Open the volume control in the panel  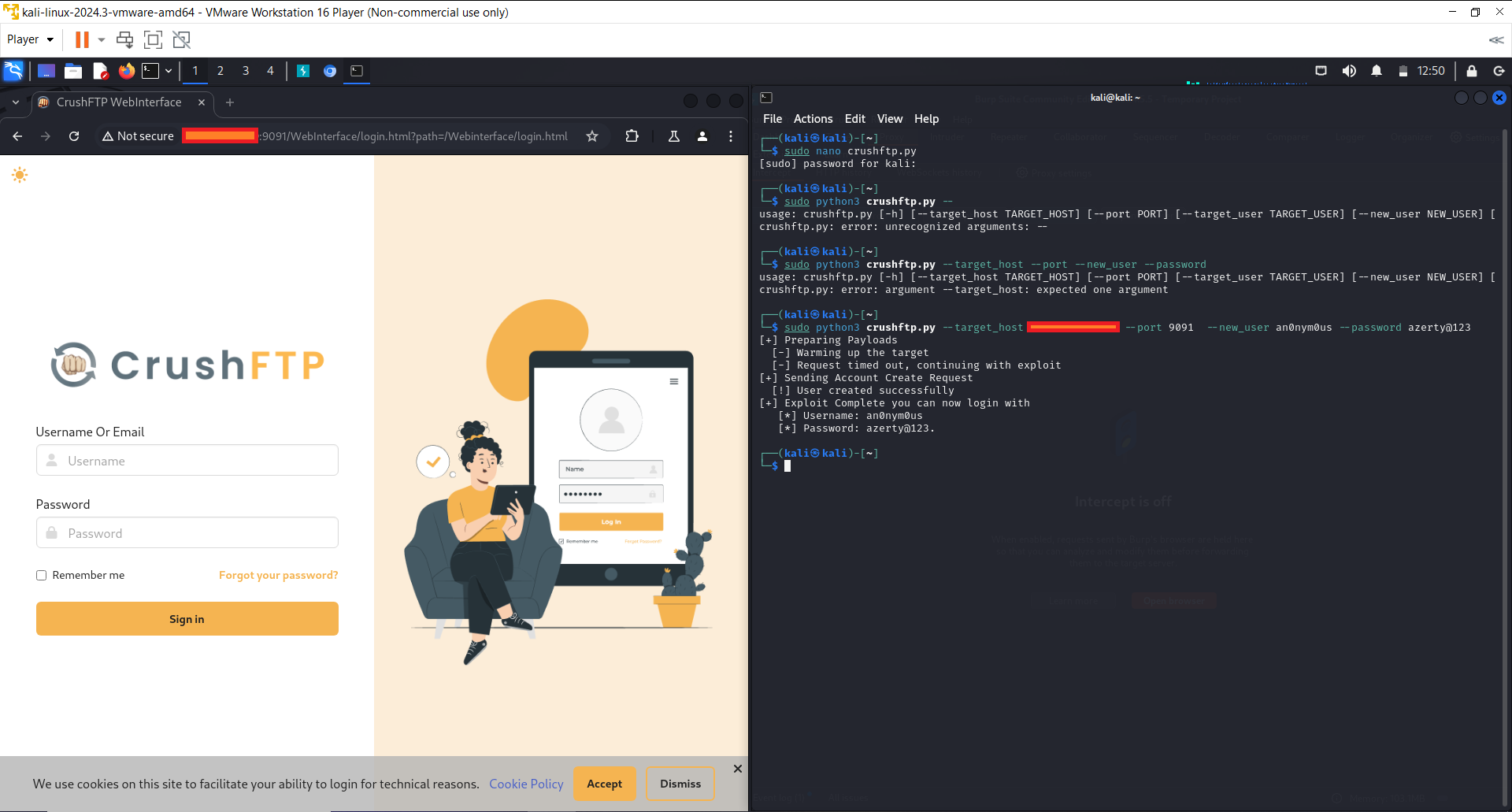click(x=1349, y=71)
